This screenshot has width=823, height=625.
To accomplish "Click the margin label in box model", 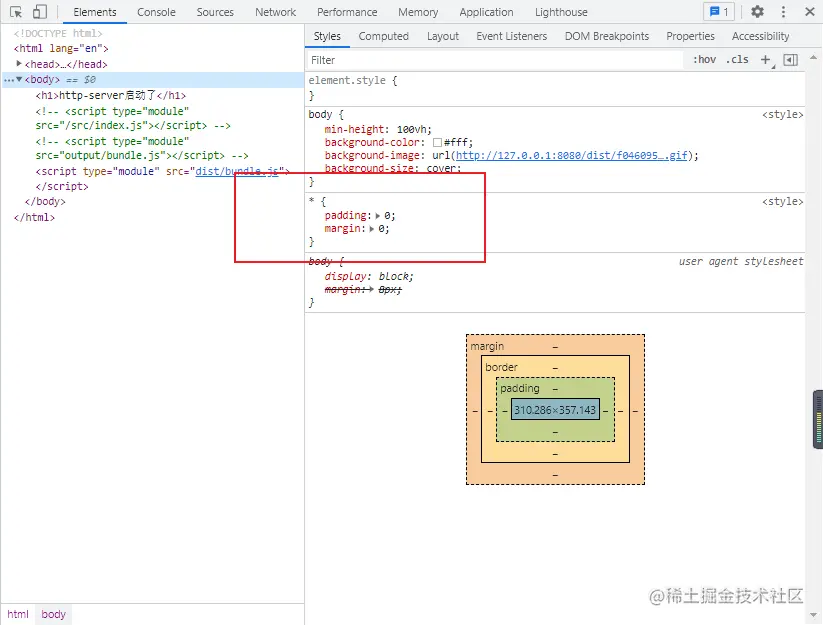I will tap(487, 346).
